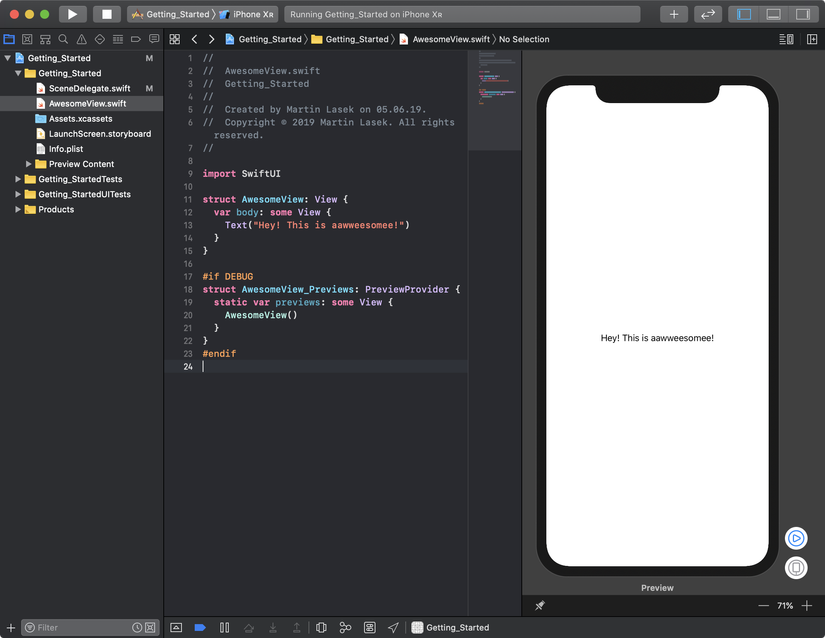Expand the Preview Content folder
This screenshot has height=638, width=825.
[x=29, y=164]
